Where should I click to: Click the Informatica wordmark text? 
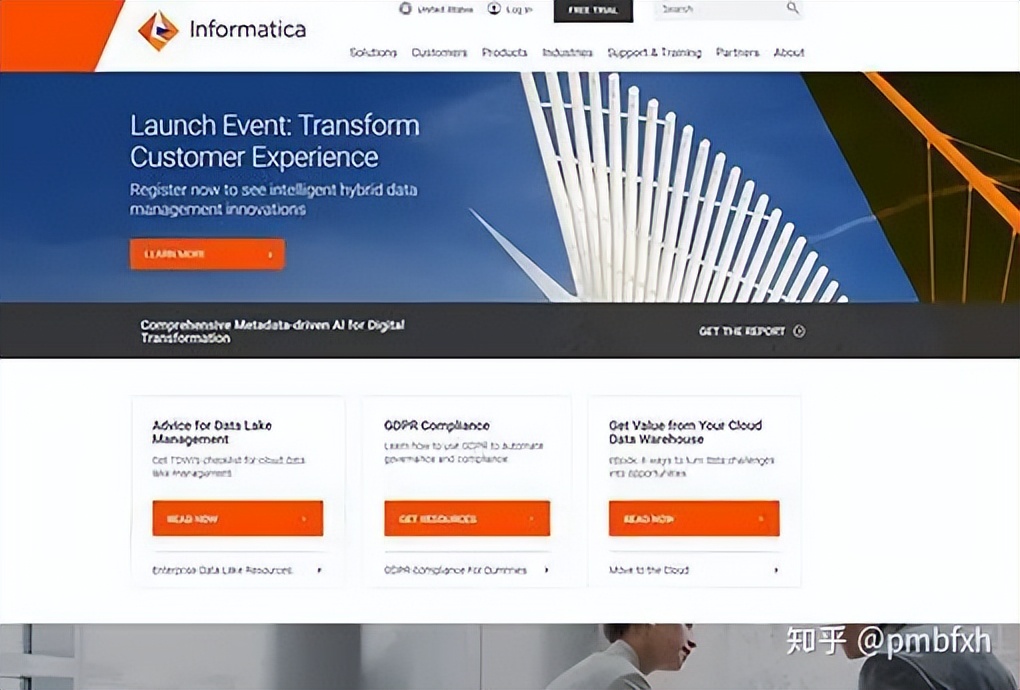coord(248,29)
